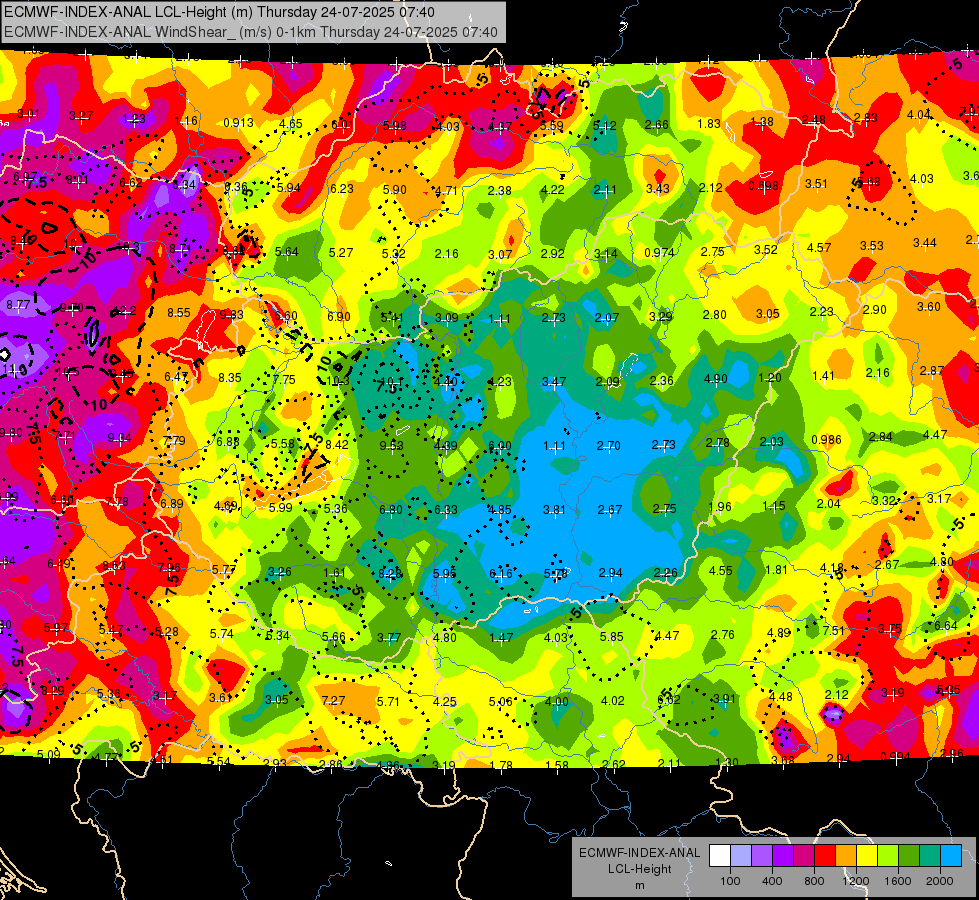
Task: Click the legend unit label 'm'
Action: 639,885
